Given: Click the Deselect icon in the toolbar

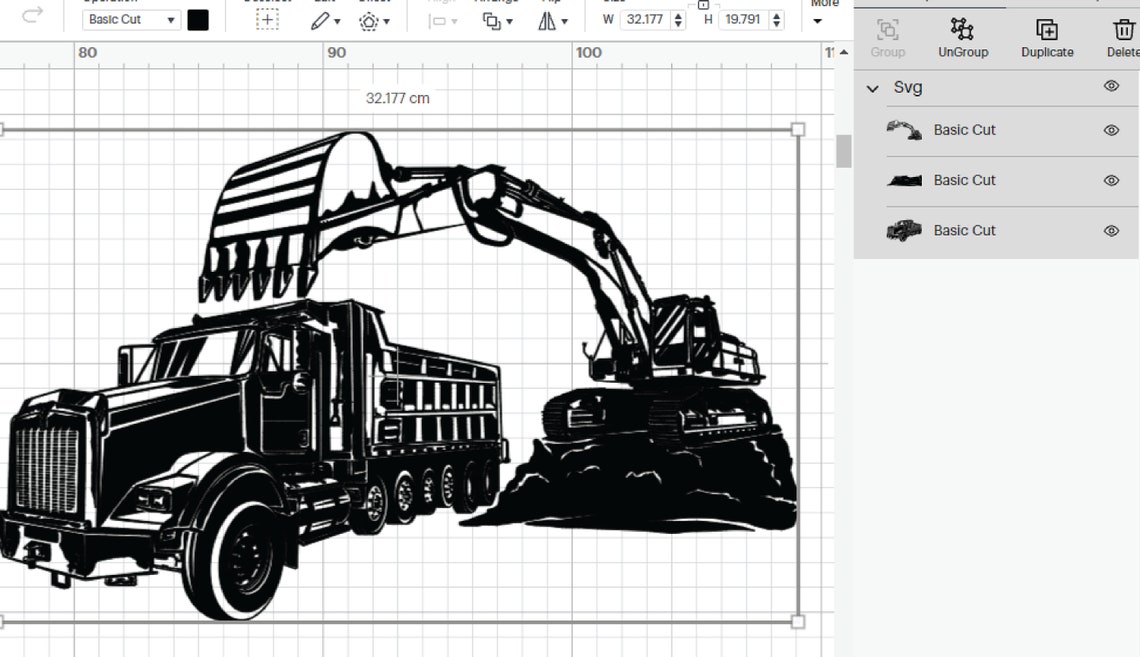Looking at the screenshot, I should (266, 18).
